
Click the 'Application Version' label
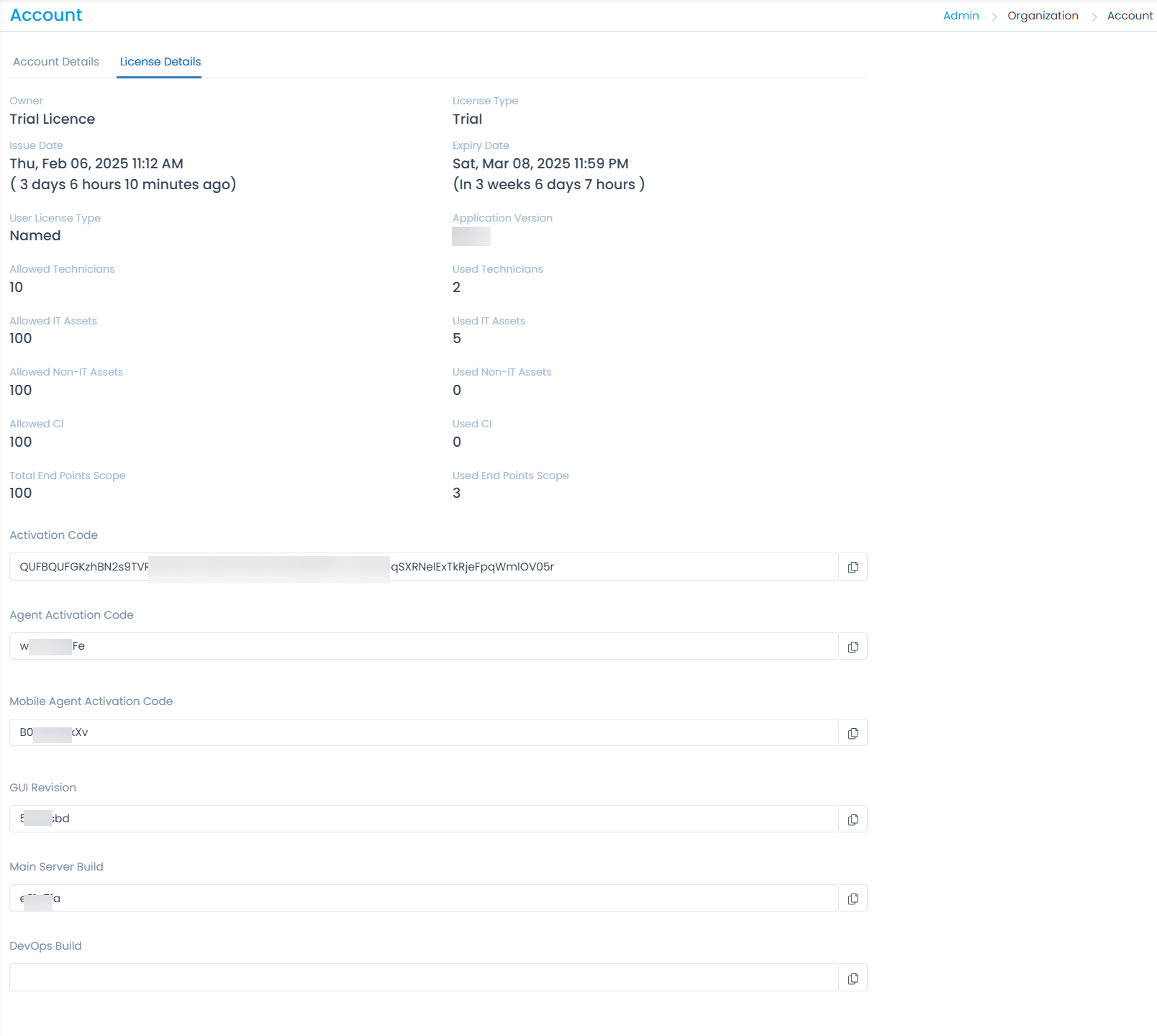coord(502,218)
